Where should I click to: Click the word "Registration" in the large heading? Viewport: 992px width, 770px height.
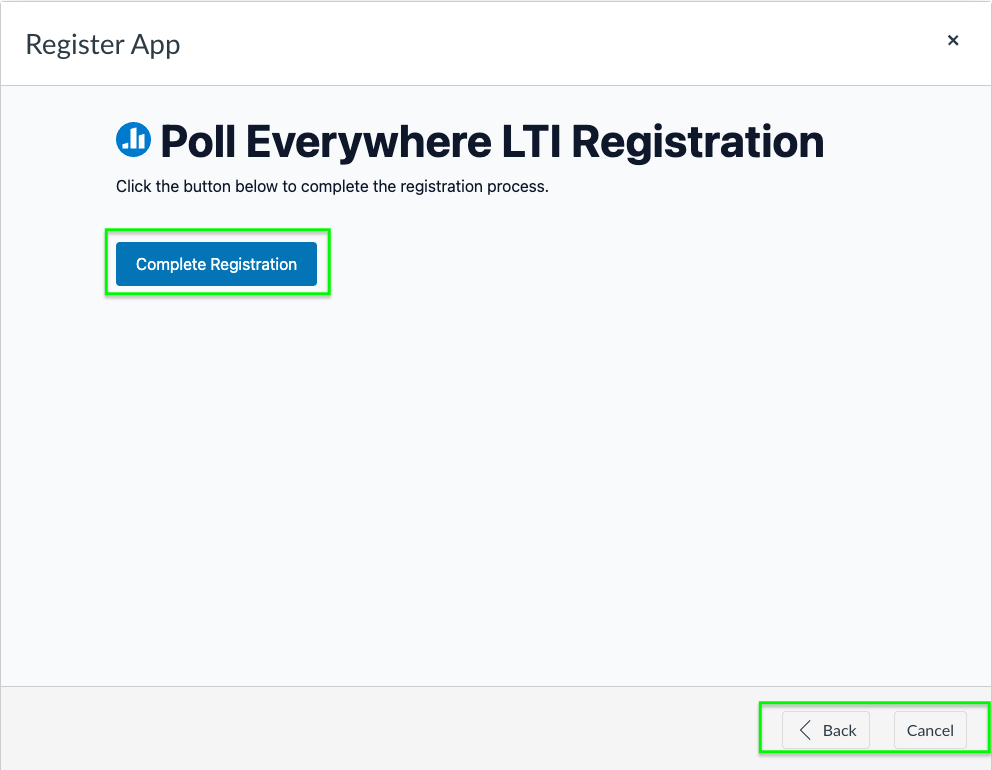pyautogui.click(x=698, y=142)
